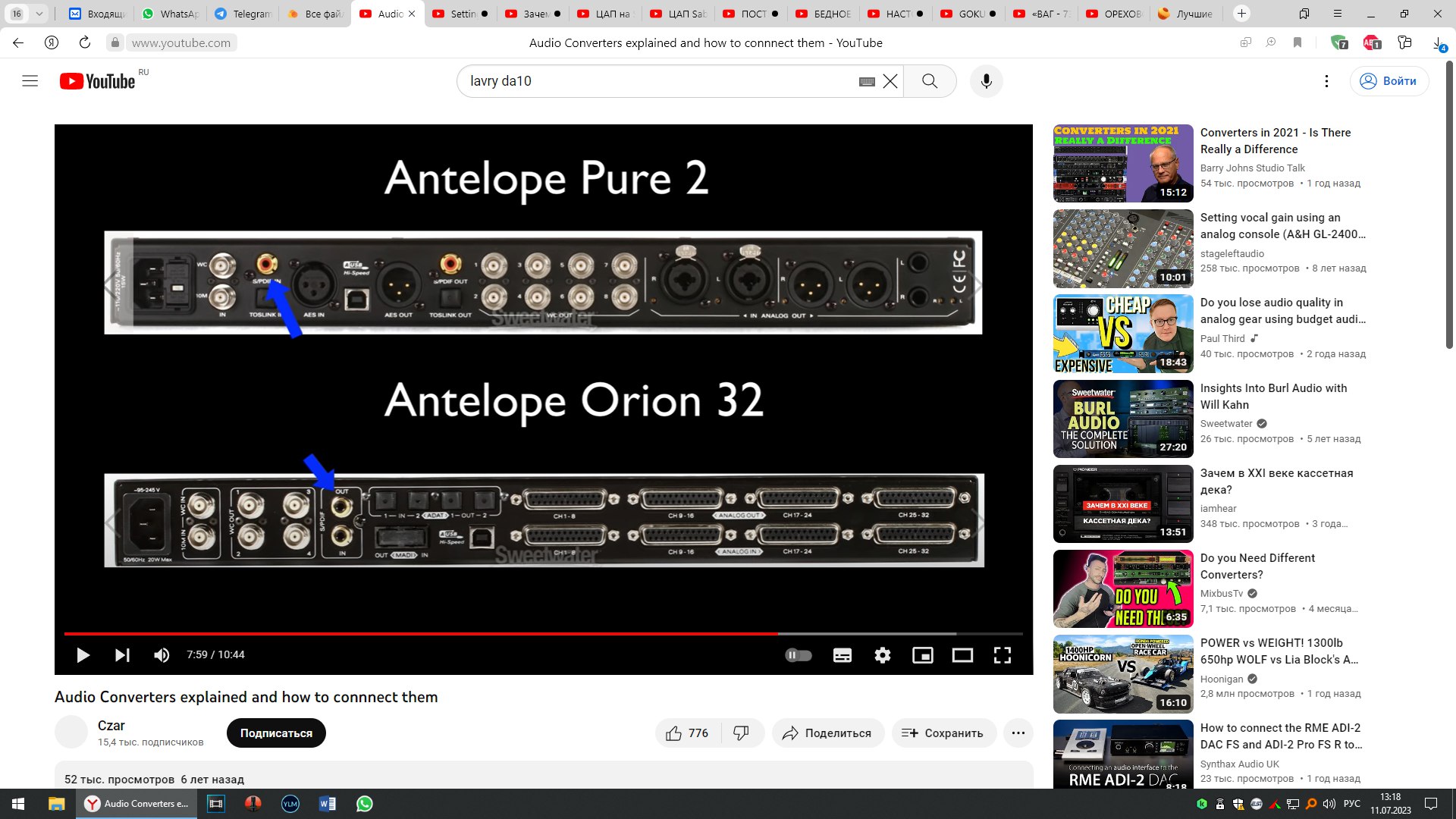Open the tab group counter dropdown arrow
Image resolution: width=1456 pixels, height=819 pixels.
(39, 14)
